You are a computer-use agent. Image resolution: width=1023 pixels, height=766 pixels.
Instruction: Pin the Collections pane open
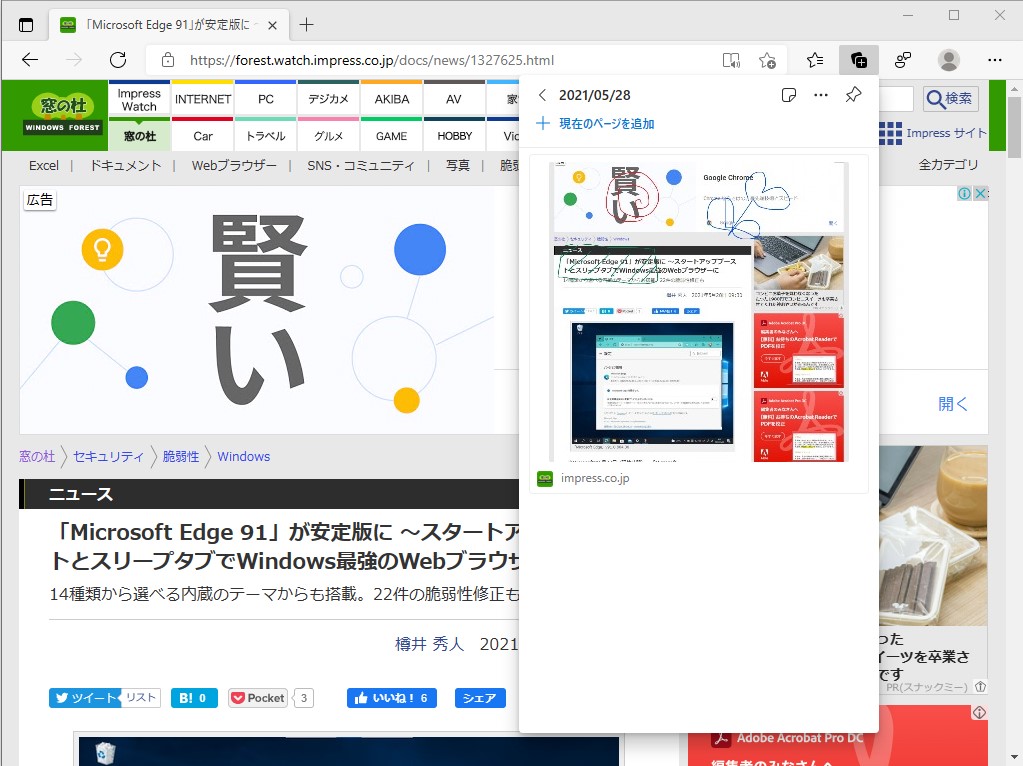click(852, 95)
